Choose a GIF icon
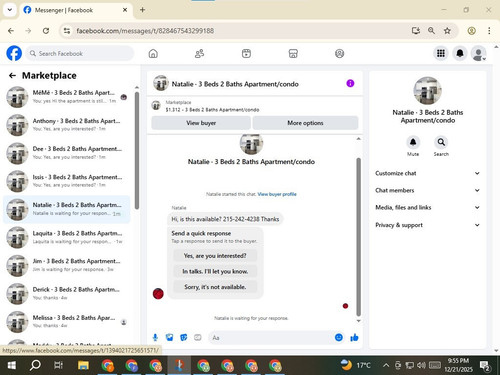Image resolution: width=500 pixels, height=375 pixels. coord(198,338)
